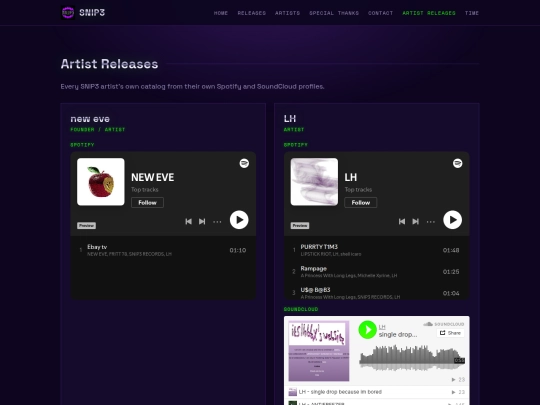
Task: Click NEW EVE apple album cover
Action: click(x=101, y=182)
